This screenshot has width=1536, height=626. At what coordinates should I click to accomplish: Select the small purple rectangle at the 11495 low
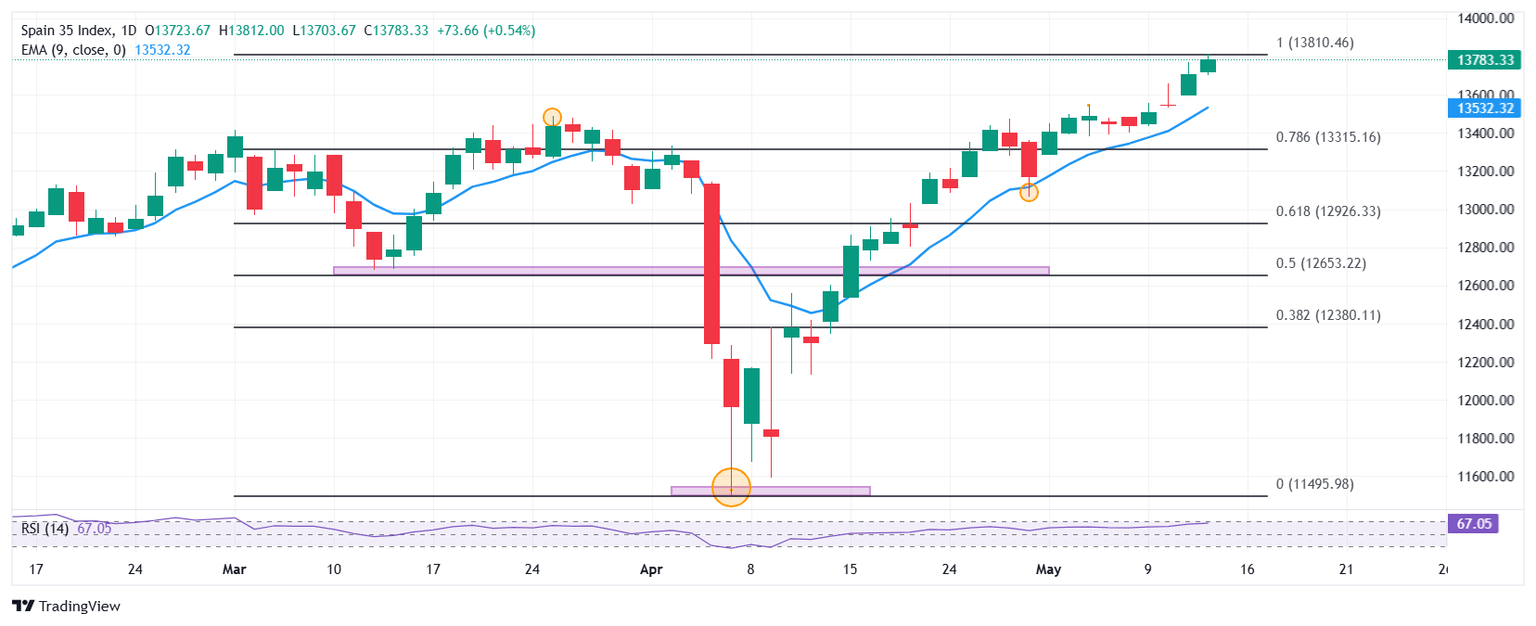(x=770, y=491)
